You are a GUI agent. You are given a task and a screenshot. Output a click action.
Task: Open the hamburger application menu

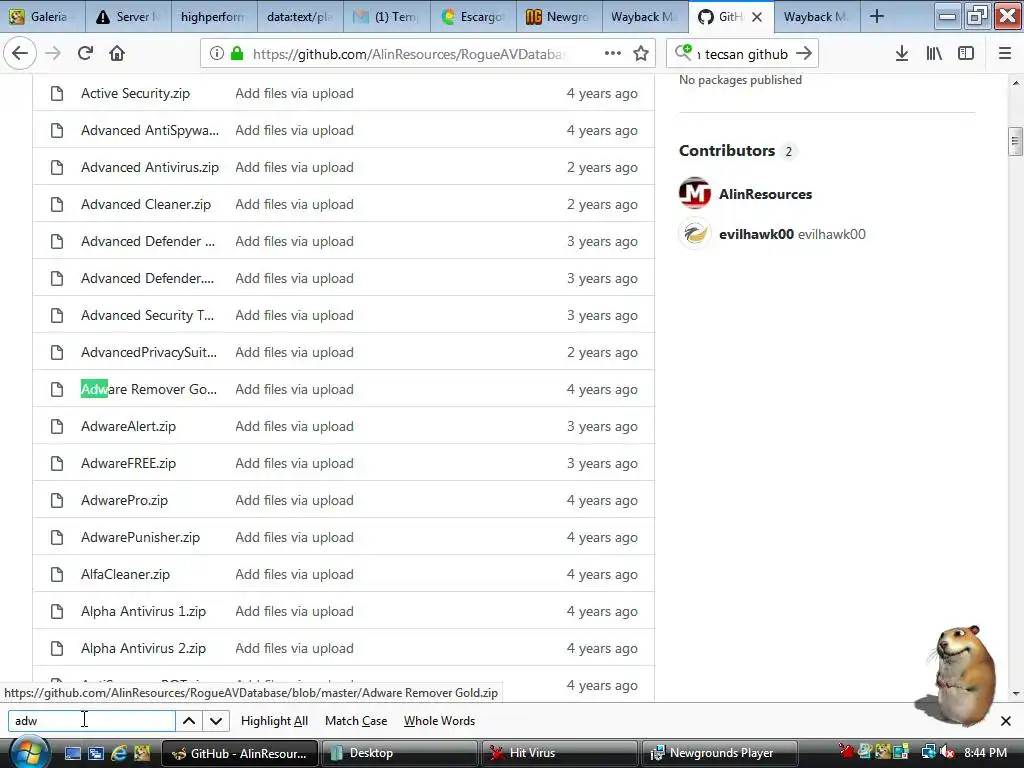point(1005,54)
